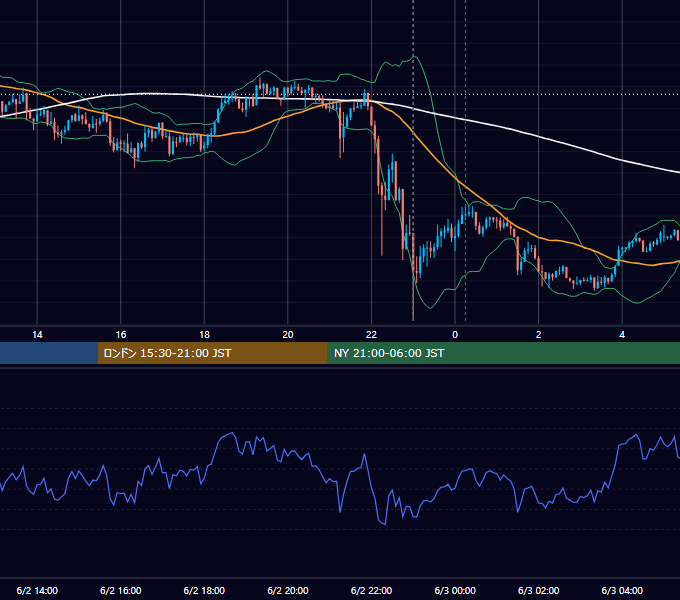Click the 4 hour axis label
The height and width of the screenshot is (600, 680).
622,335
